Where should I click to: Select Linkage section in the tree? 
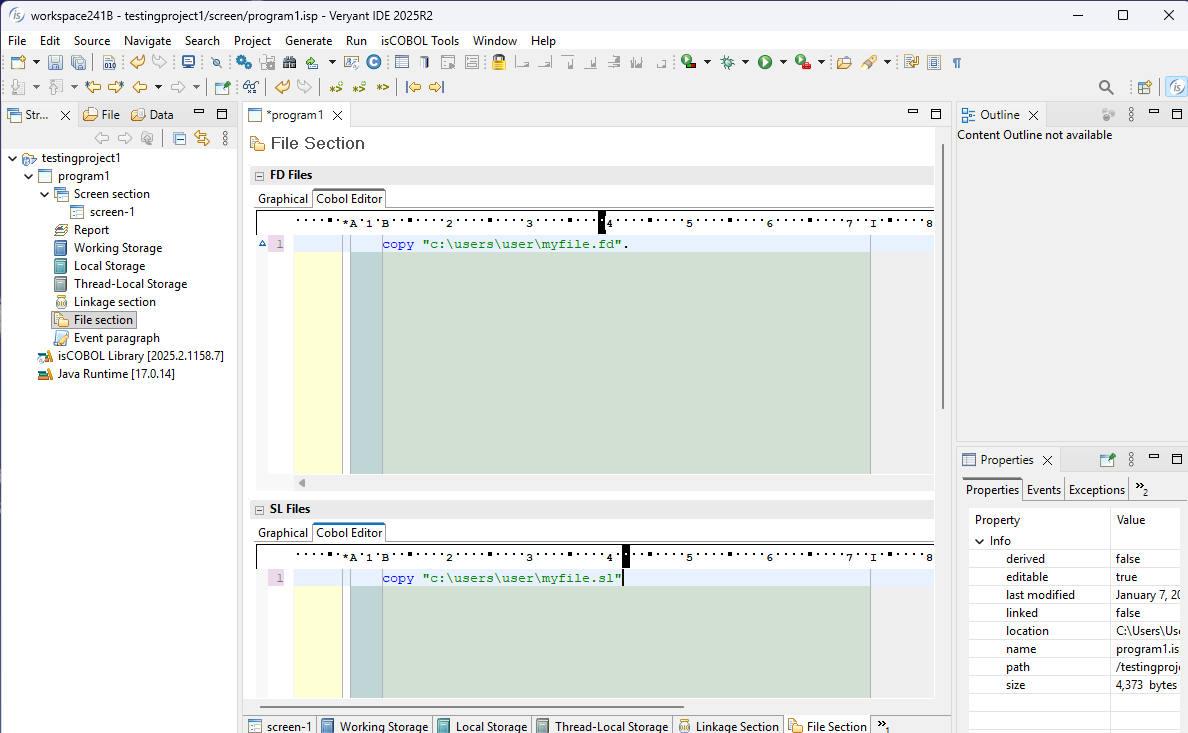(114, 302)
